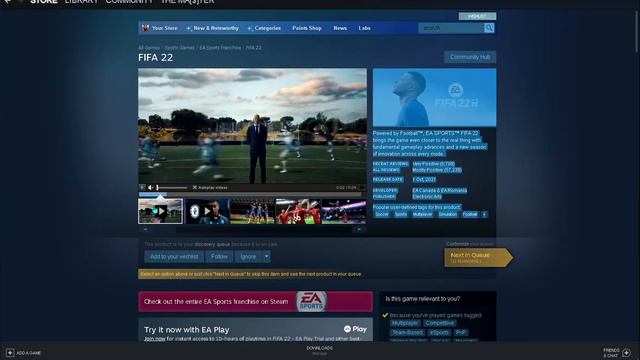Toggle the Autoplay videos checkbox

pyautogui.click(x=195, y=187)
